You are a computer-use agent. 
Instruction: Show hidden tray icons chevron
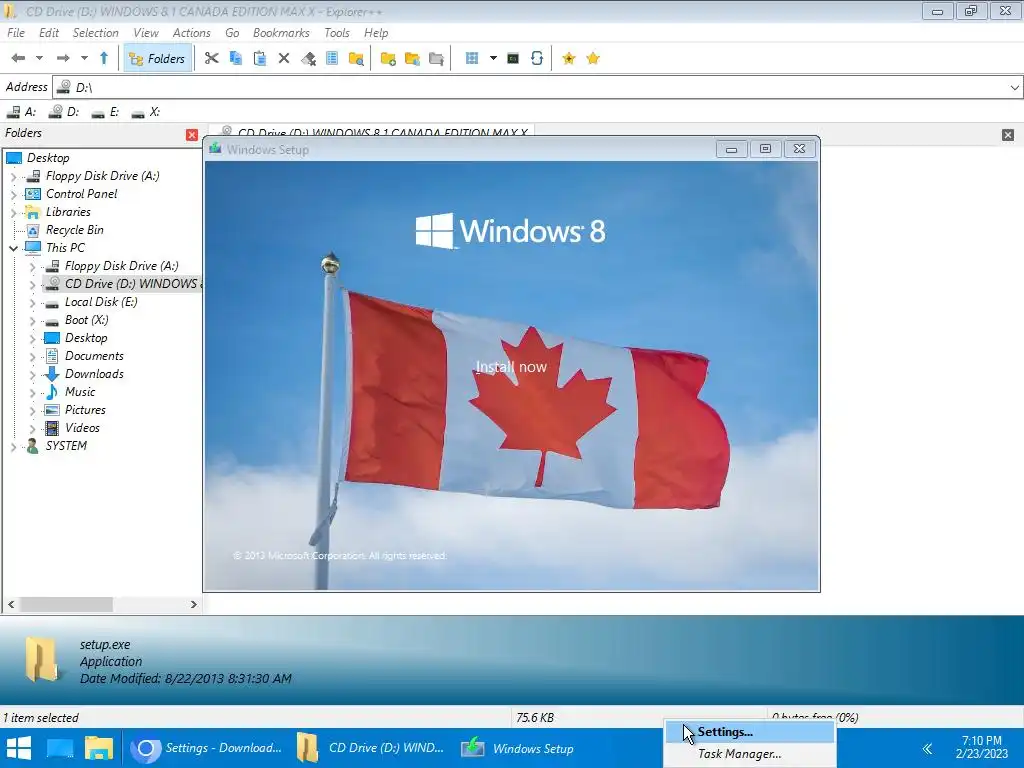tap(926, 748)
